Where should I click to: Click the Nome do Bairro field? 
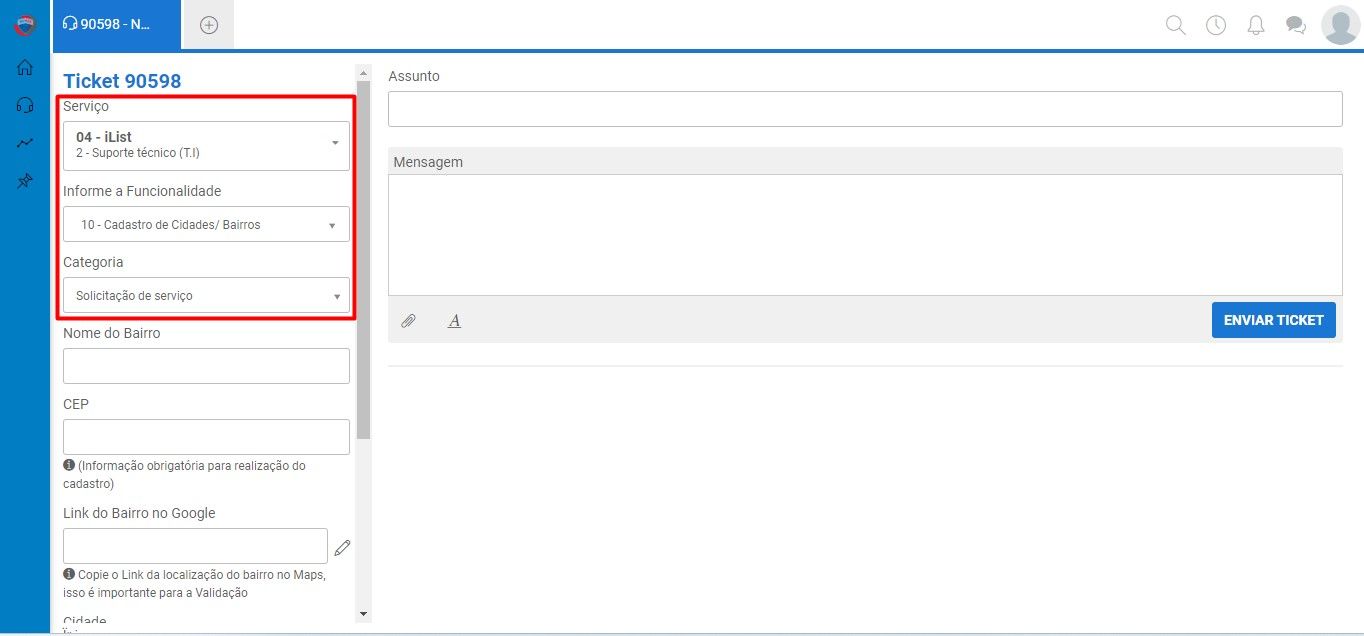206,366
